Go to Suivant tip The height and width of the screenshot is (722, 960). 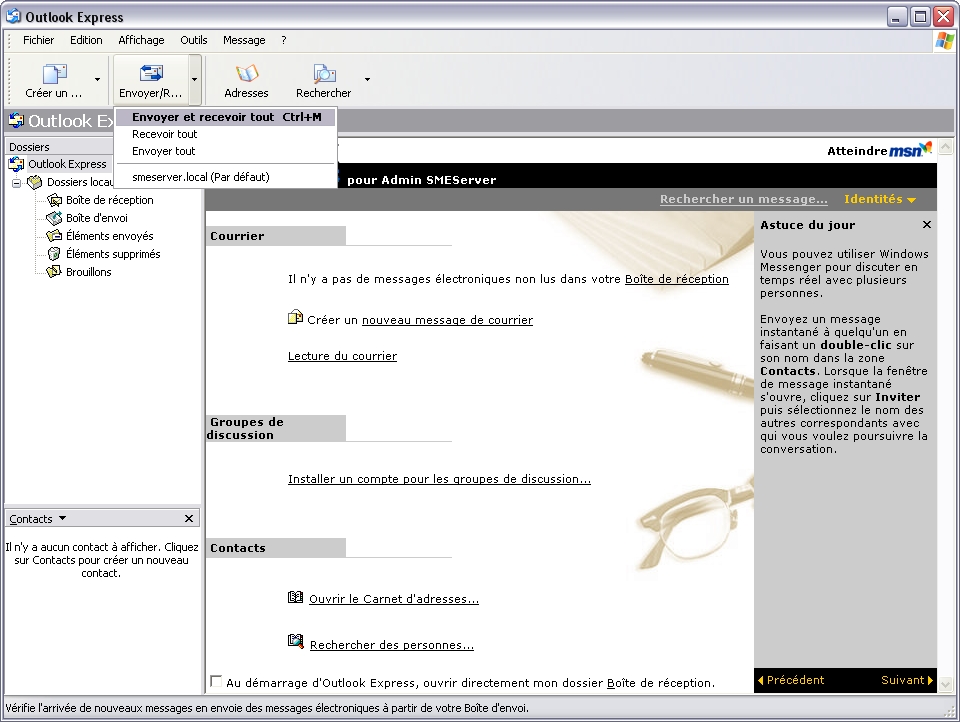[x=907, y=680]
